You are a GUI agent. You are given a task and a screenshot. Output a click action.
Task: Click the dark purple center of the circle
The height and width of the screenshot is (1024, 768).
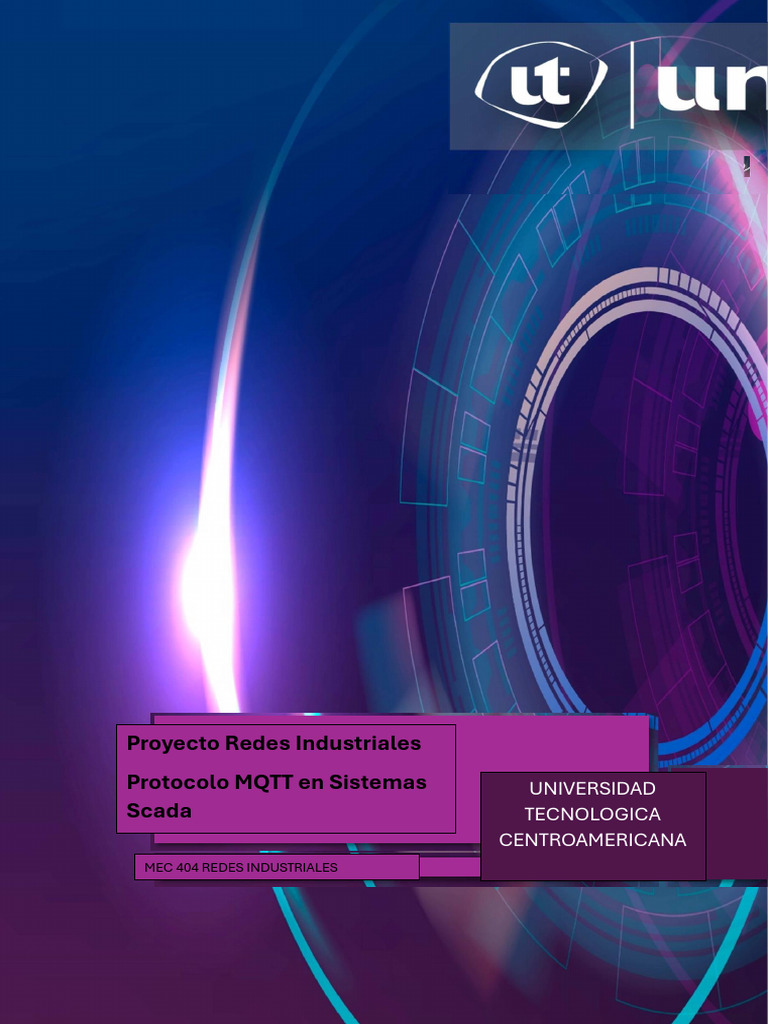tap(653, 509)
